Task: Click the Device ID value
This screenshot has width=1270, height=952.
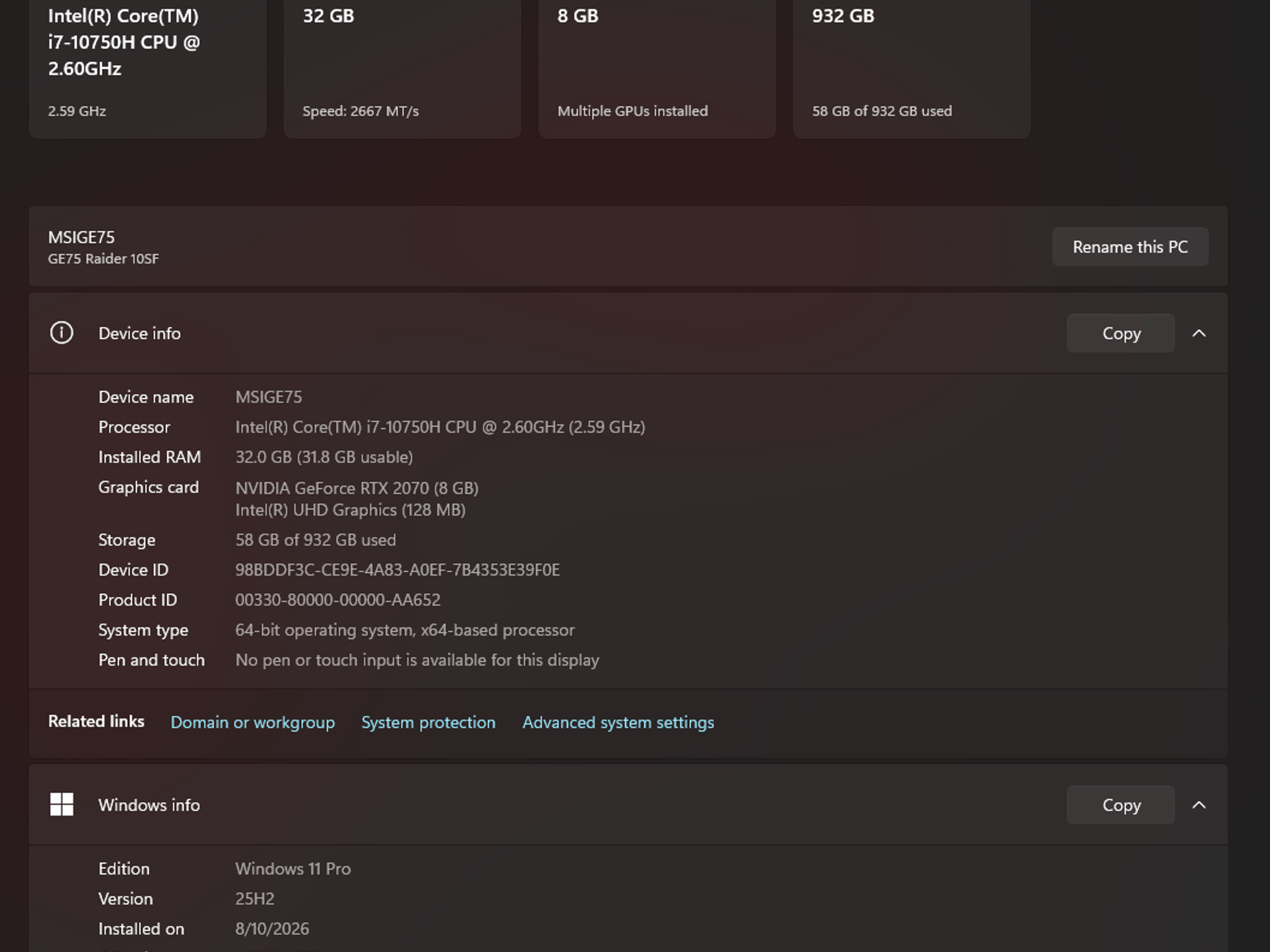Action: (x=397, y=570)
